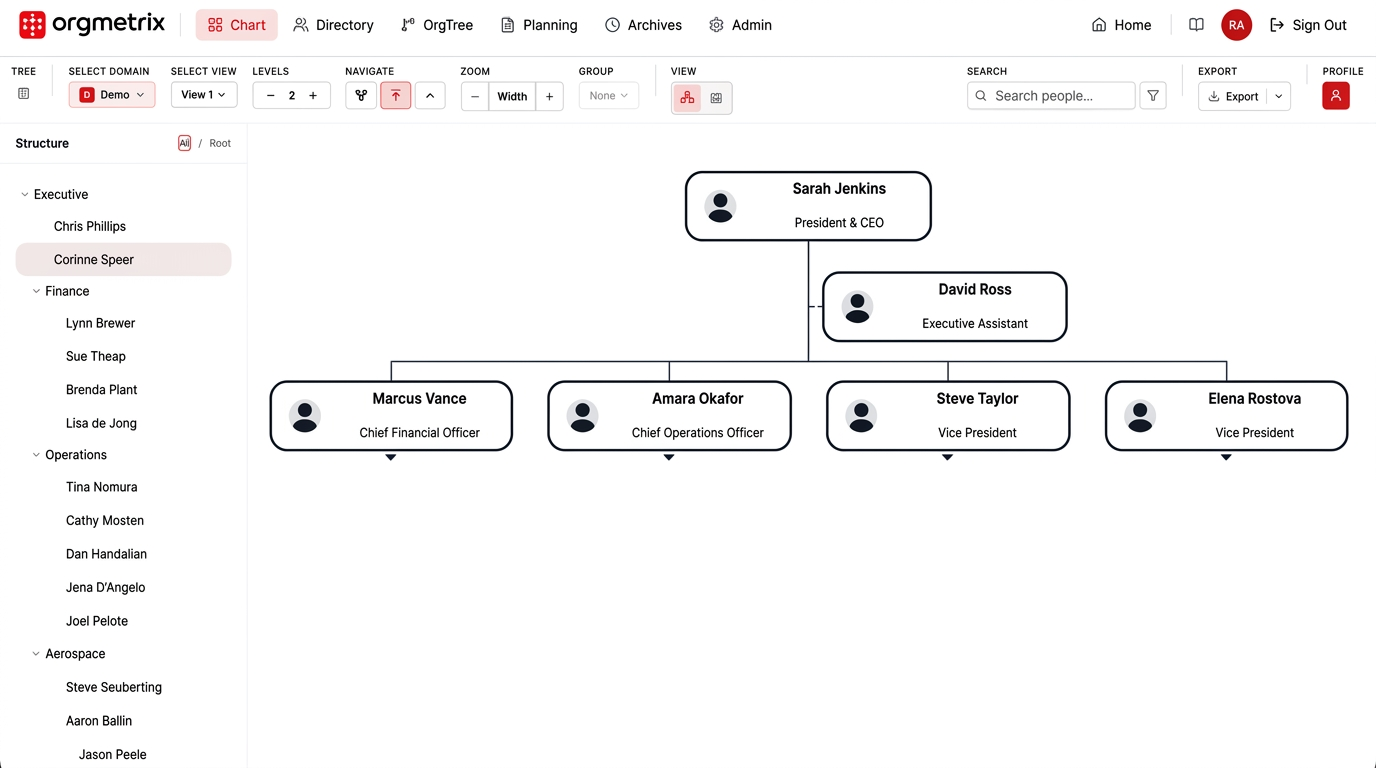
Task: Open the Export options arrow
Action: point(1279,97)
